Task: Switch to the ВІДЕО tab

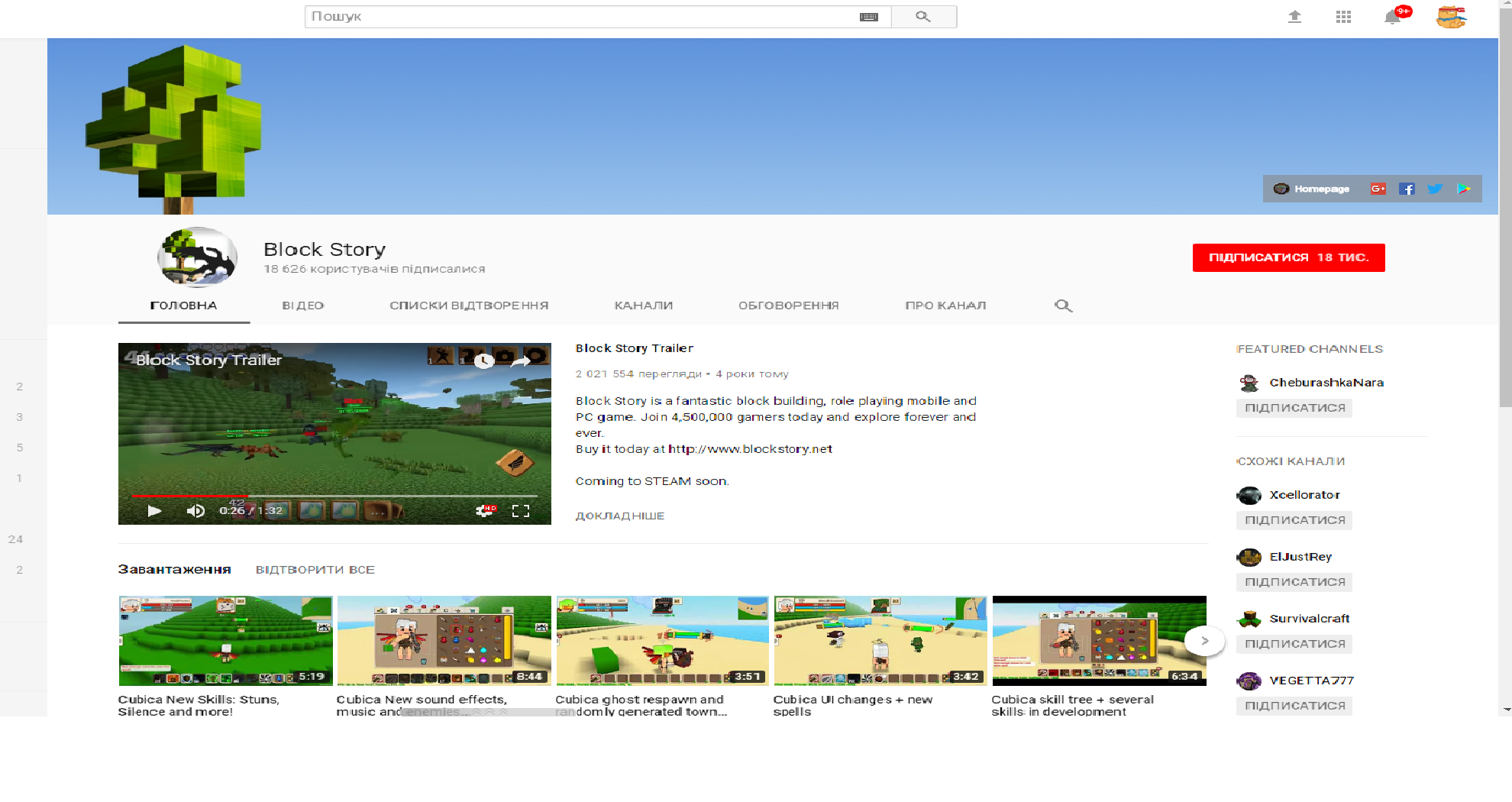Action: 303,306
